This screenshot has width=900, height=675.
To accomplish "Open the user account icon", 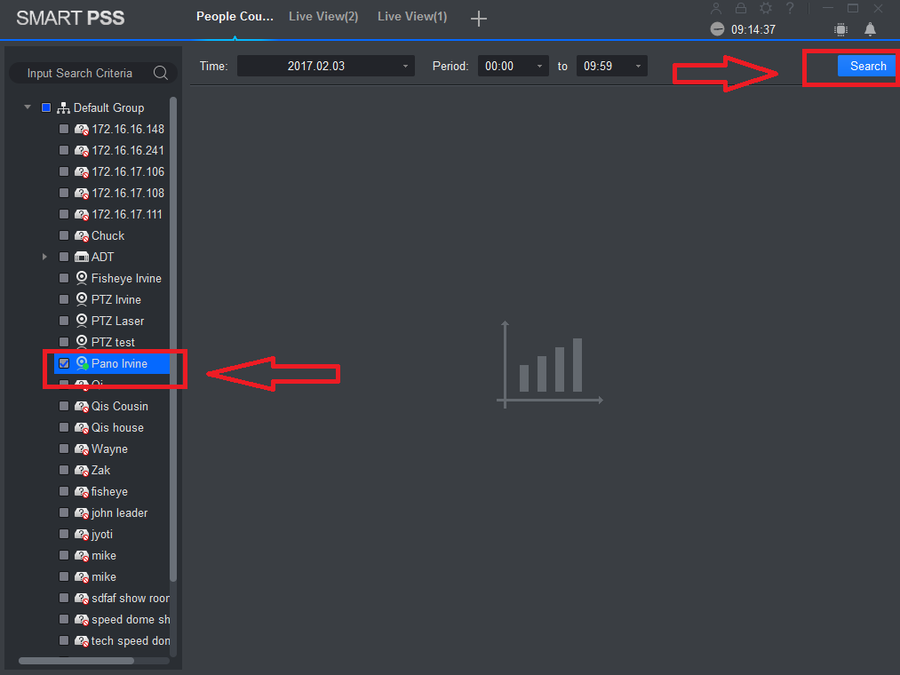I will click(716, 9).
